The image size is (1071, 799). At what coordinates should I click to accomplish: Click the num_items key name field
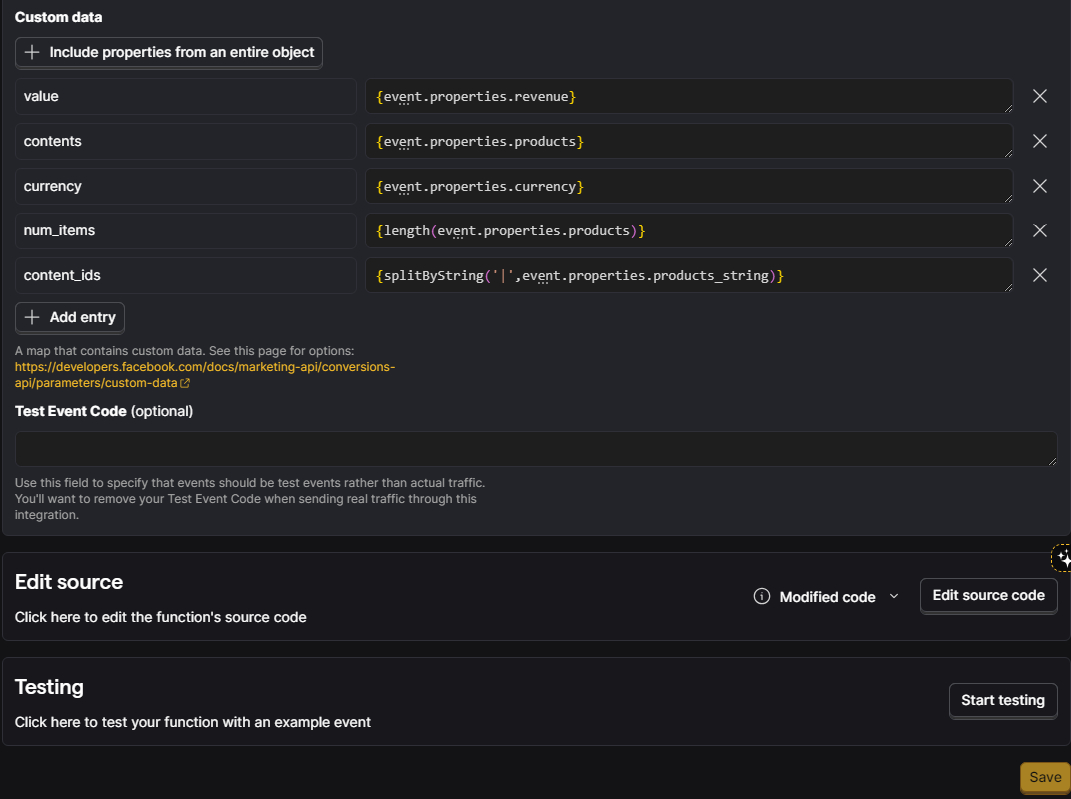(x=185, y=230)
